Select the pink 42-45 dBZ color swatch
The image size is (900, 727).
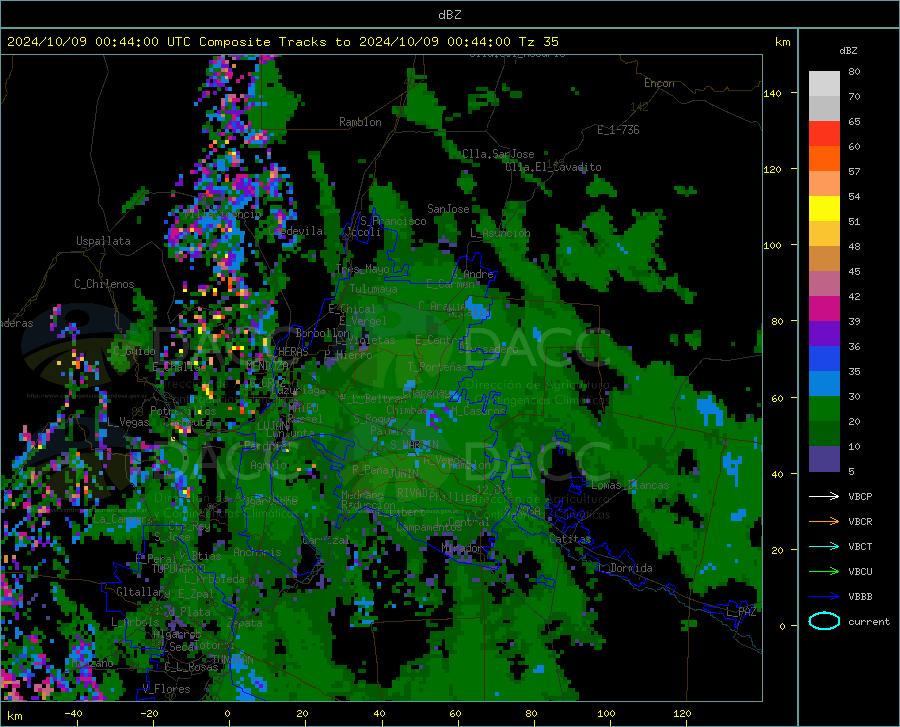tap(824, 284)
